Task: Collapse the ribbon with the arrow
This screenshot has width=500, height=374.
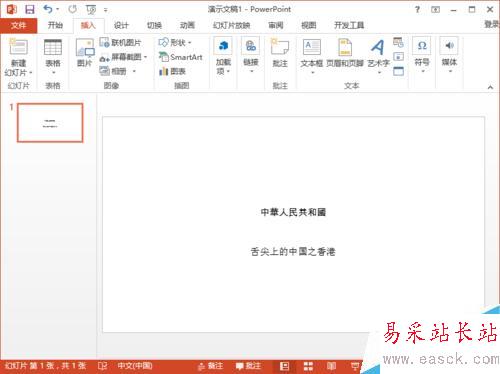Action: [490, 87]
